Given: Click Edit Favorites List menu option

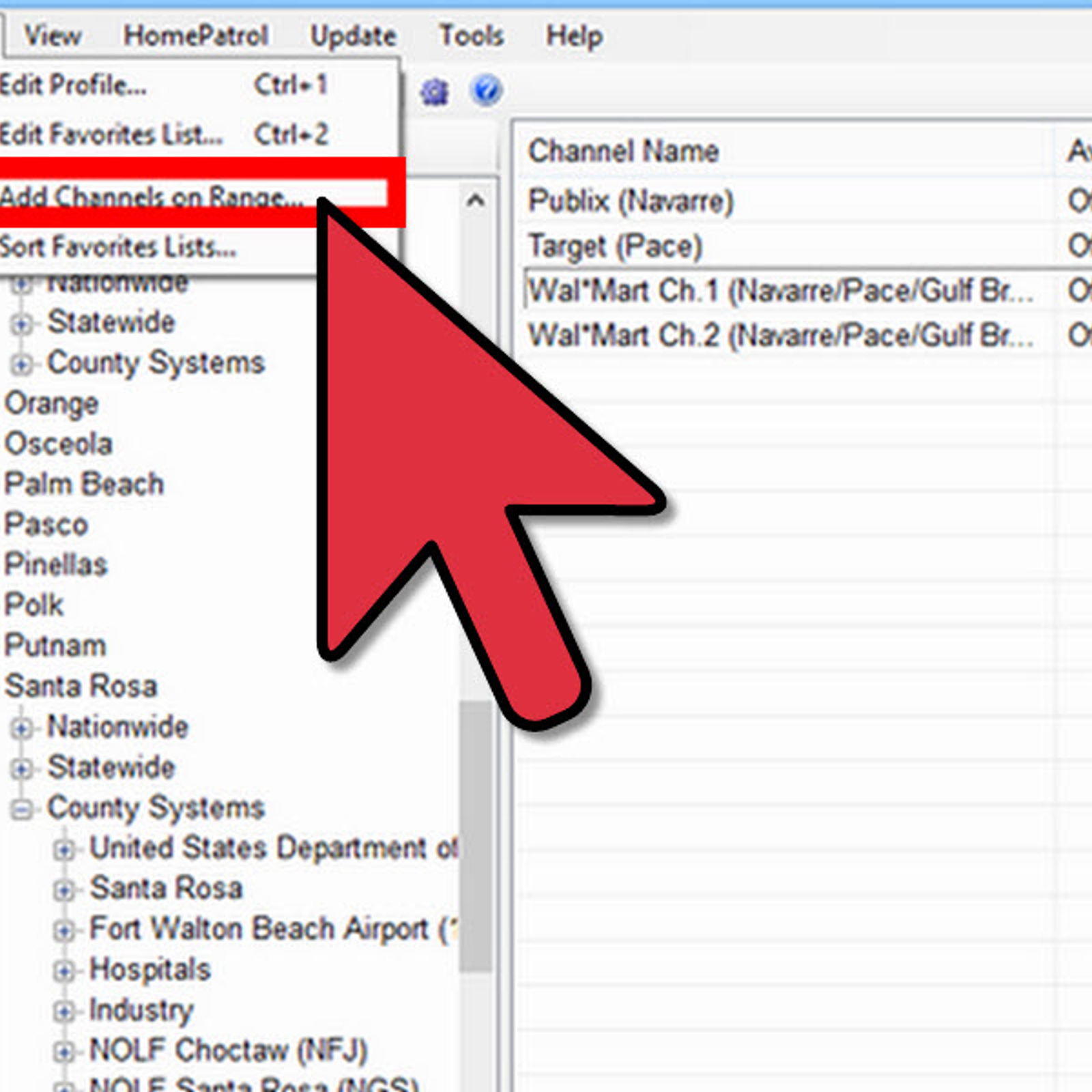Looking at the screenshot, I should (x=111, y=134).
